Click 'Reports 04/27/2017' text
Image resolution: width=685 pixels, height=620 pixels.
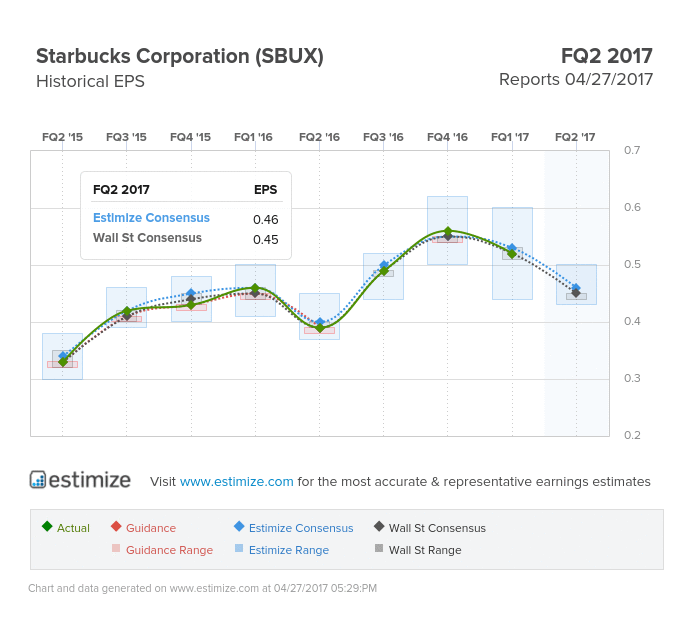coord(576,80)
